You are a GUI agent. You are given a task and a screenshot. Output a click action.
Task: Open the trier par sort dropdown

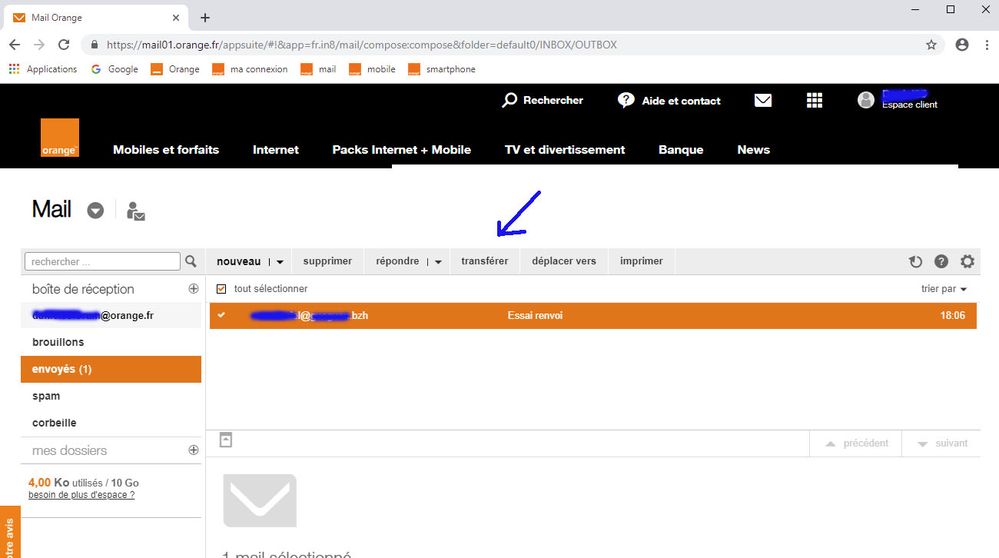click(944, 289)
